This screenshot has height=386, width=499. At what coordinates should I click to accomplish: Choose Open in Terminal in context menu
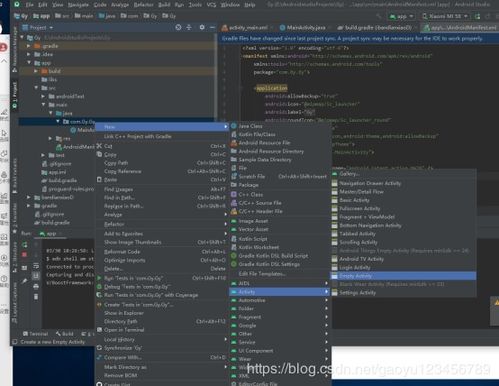pos(161,330)
